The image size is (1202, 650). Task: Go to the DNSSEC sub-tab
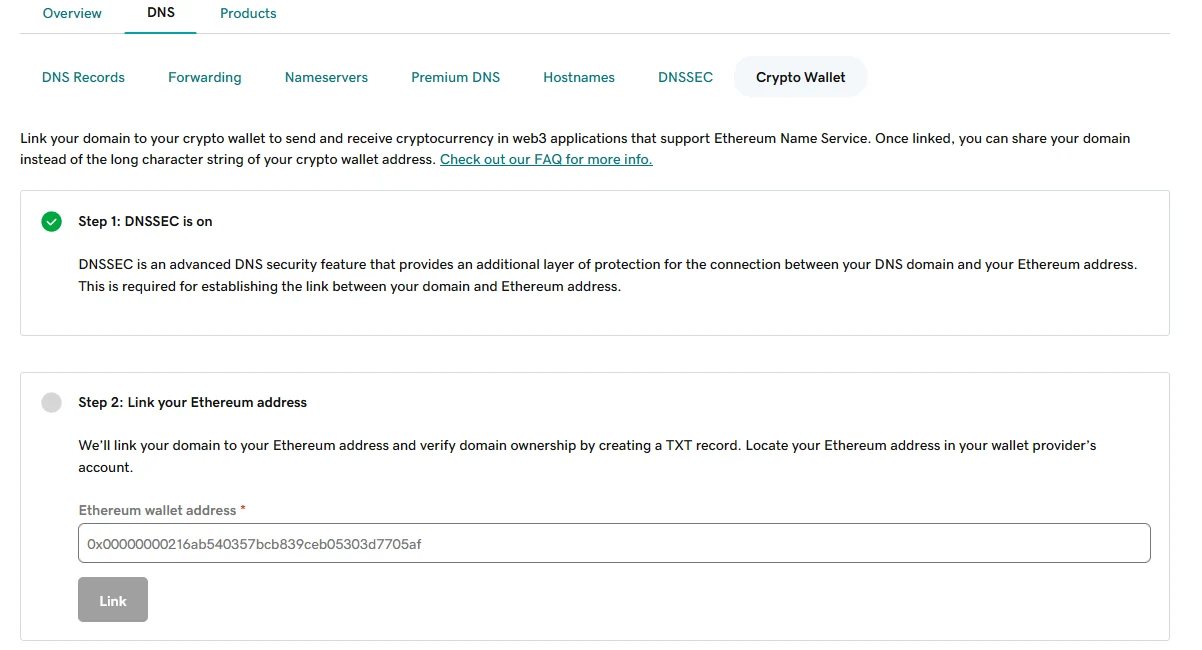[x=685, y=77]
